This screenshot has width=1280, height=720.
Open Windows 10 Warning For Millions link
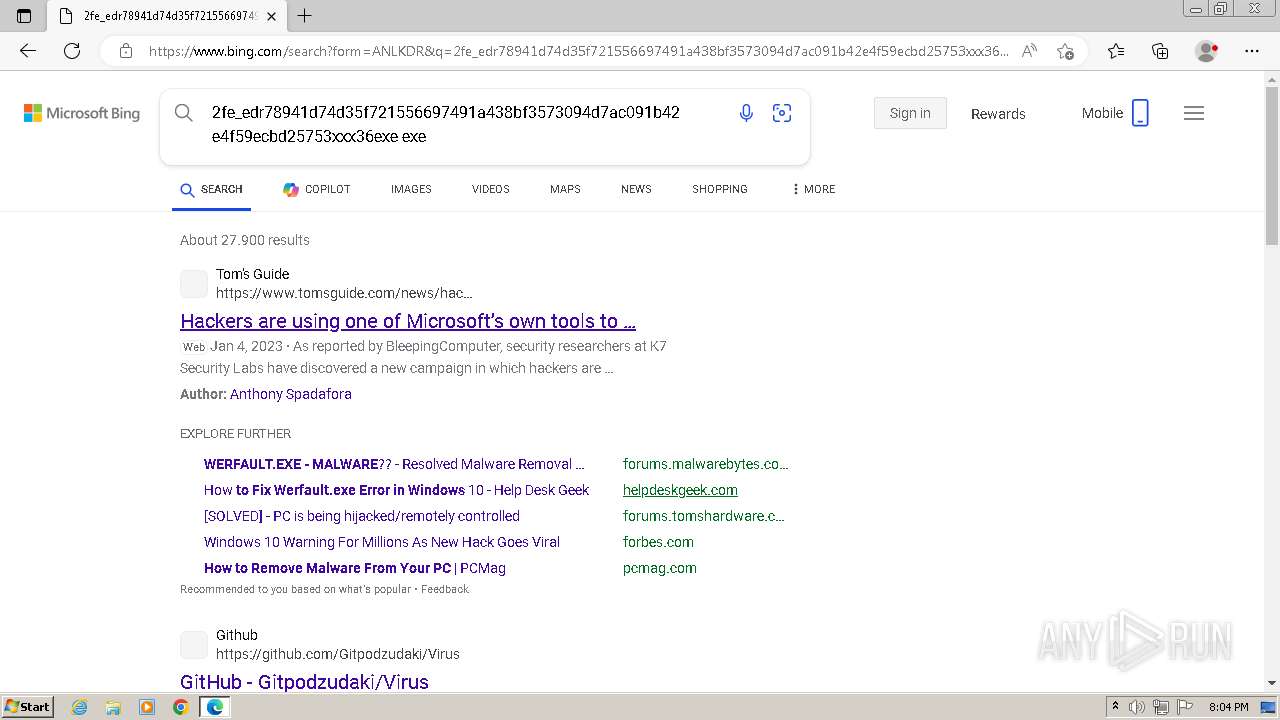pos(382,542)
